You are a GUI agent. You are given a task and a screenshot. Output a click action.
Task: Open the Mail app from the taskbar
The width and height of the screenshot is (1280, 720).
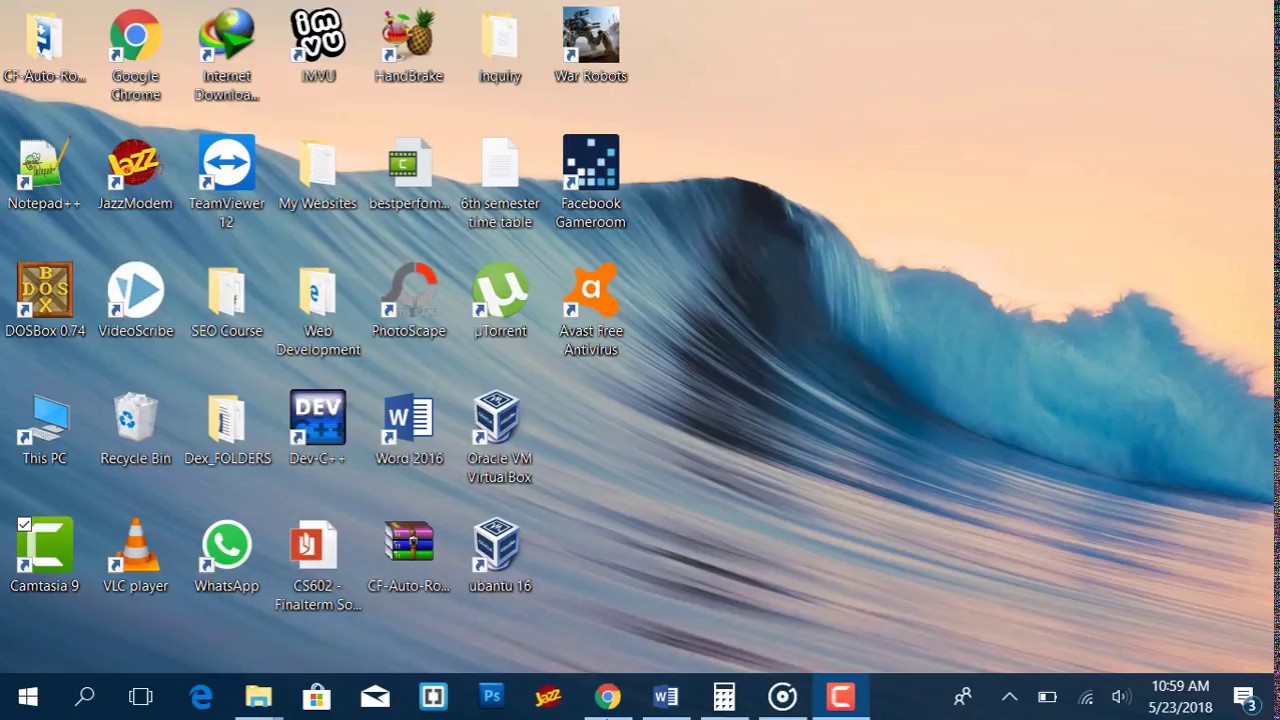coord(375,697)
